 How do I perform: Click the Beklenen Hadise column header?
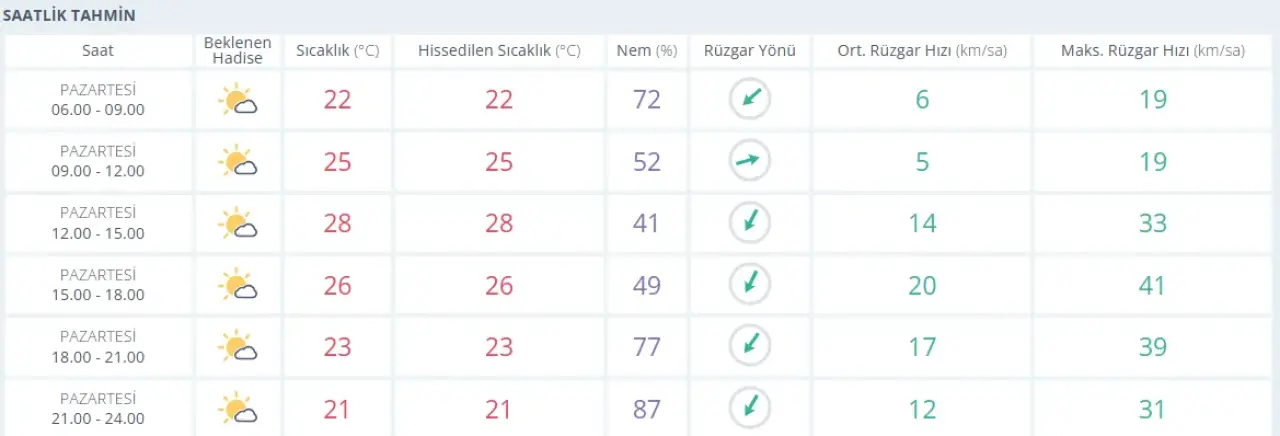pyautogui.click(x=238, y=51)
